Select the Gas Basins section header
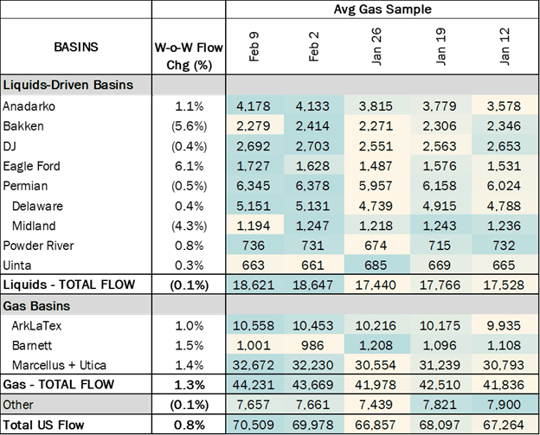 (37, 306)
